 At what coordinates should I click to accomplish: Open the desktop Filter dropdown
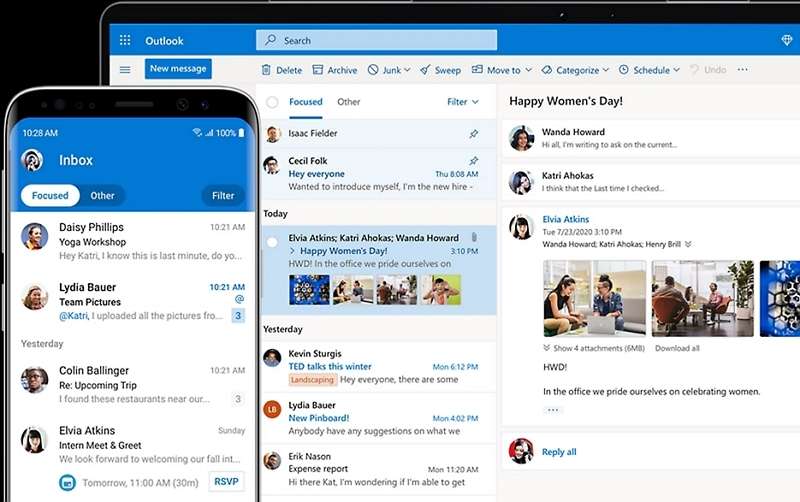(463, 102)
